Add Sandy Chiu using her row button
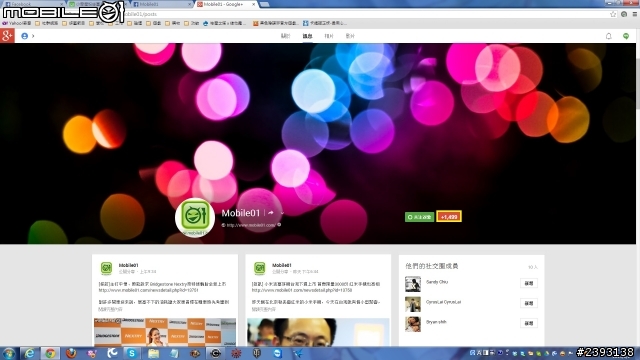The width and height of the screenshot is (640, 360). [x=529, y=283]
